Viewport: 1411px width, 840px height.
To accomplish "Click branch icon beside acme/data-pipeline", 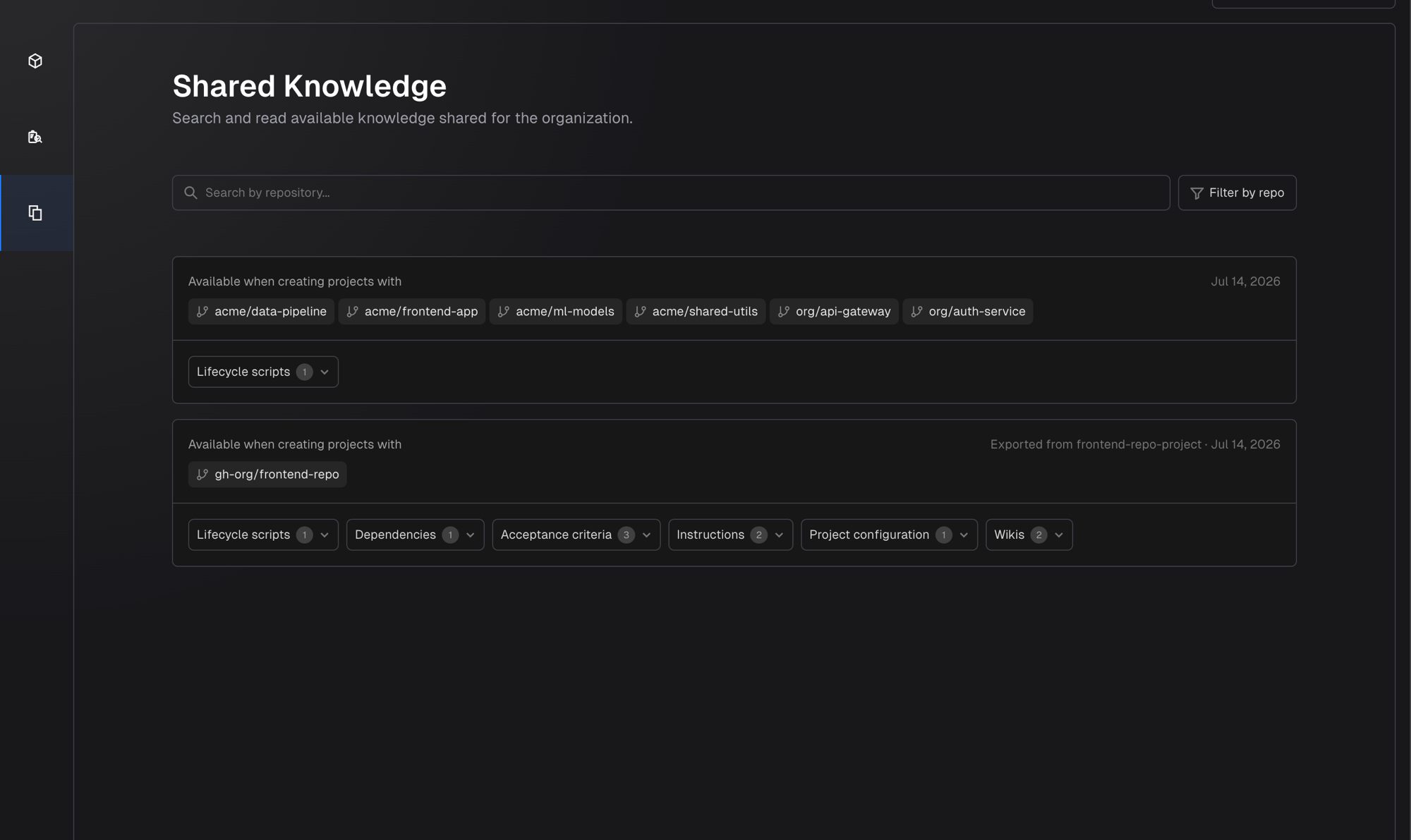I will click(202, 312).
